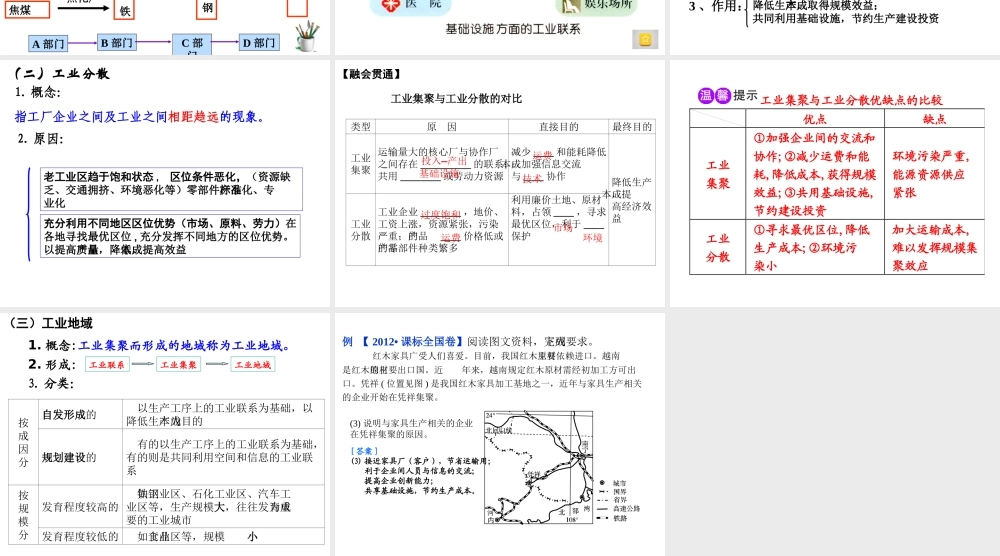Click the map image in the example slide

[x=539, y=467]
